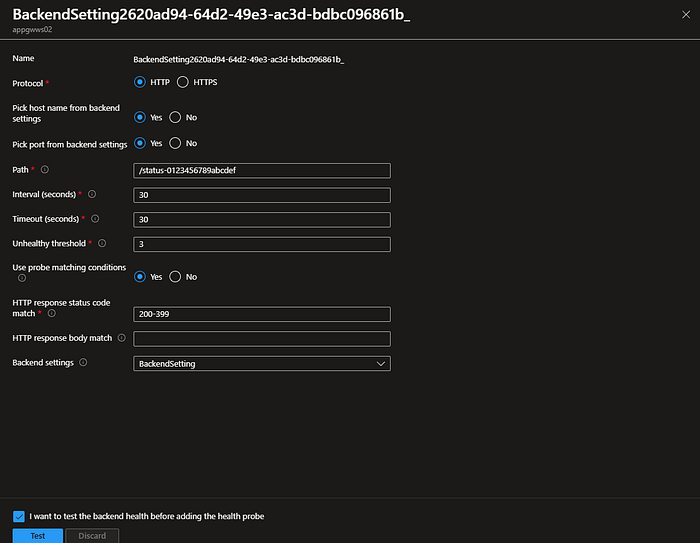Image resolution: width=700 pixels, height=543 pixels.
Task: Select HTTP protocol radio button
Action: tap(140, 82)
